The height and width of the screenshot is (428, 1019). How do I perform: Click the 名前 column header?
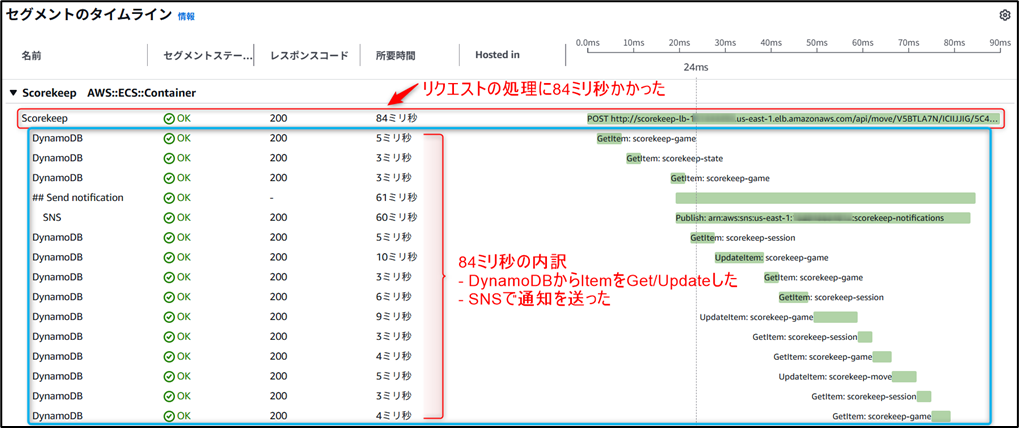(32, 56)
